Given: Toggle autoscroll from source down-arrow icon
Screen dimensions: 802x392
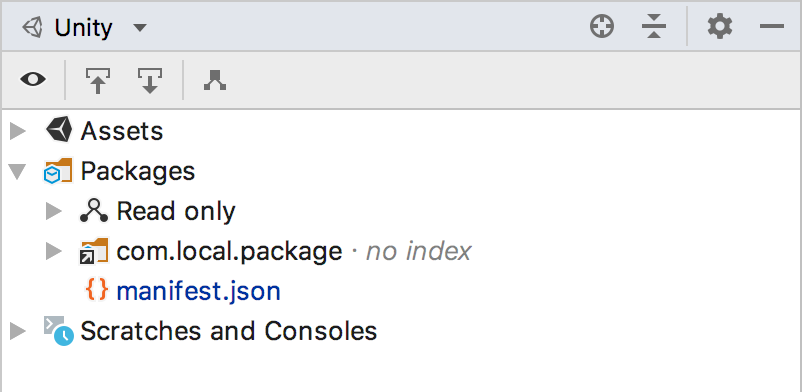Looking at the screenshot, I should pyautogui.click(x=149, y=80).
